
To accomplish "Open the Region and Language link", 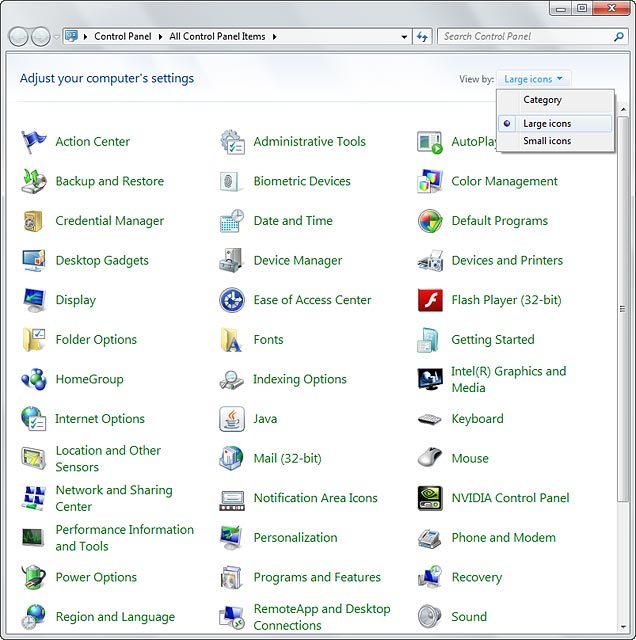I will [115, 617].
